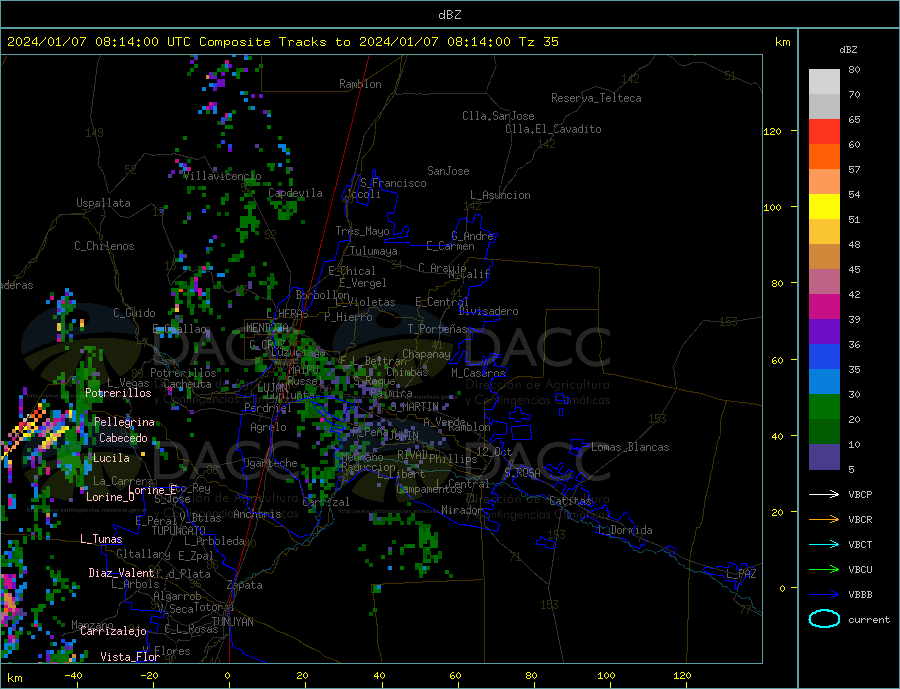Click the Diaz_Valent label
The width and height of the screenshot is (900, 689).
(x=121, y=573)
